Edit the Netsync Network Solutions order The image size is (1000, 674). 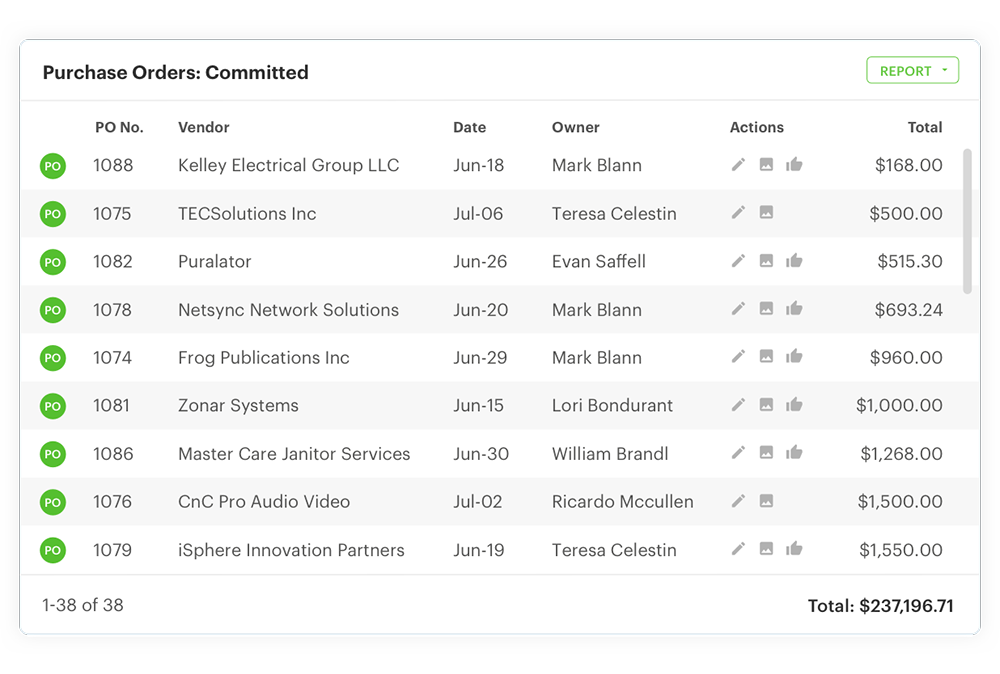point(738,309)
